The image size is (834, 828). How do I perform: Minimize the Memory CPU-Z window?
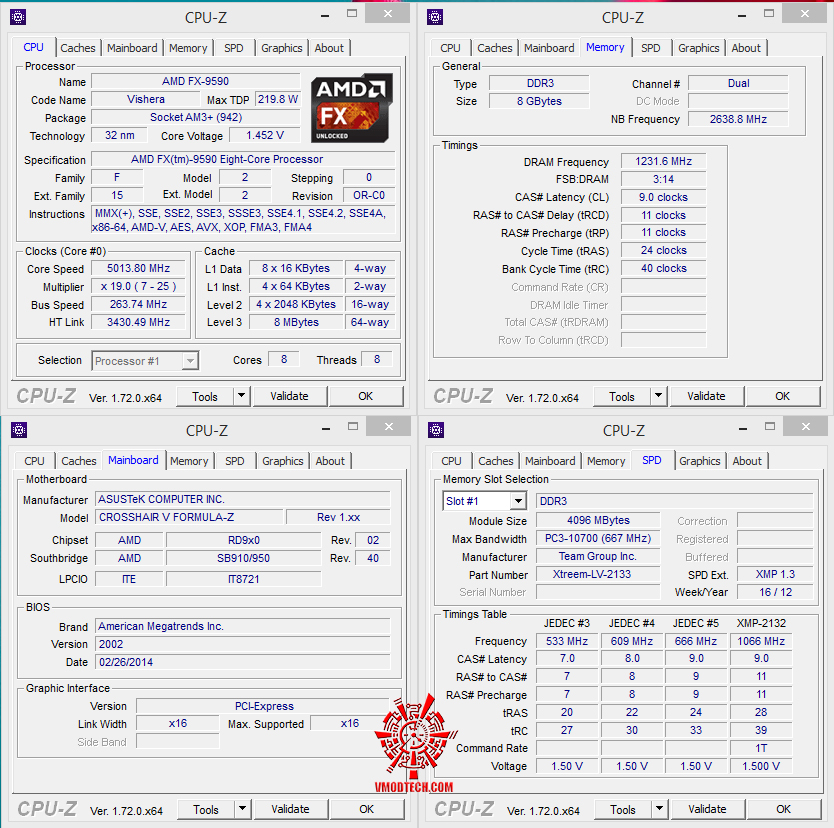point(742,15)
